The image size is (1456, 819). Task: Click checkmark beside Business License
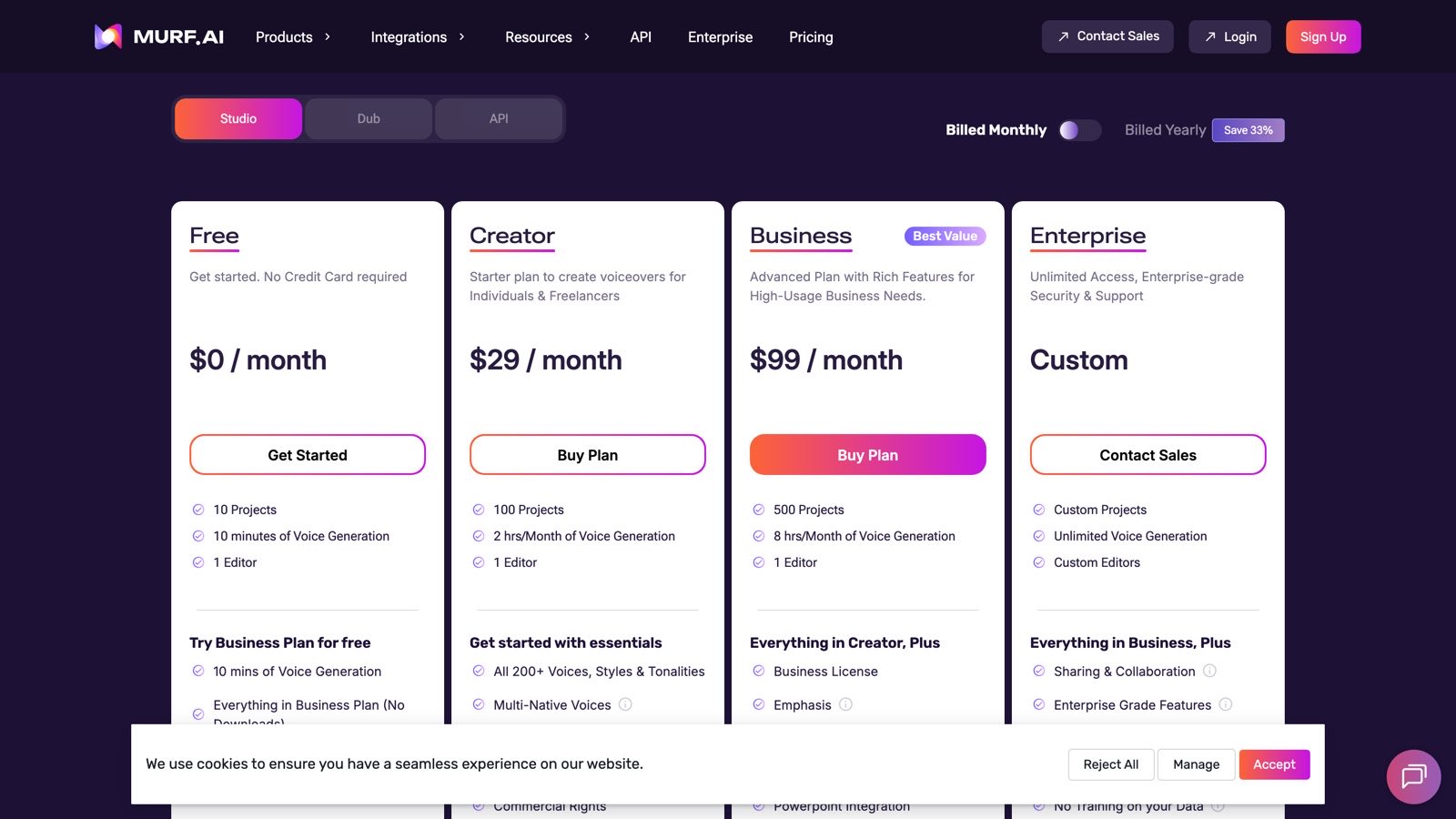coord(759,671)
